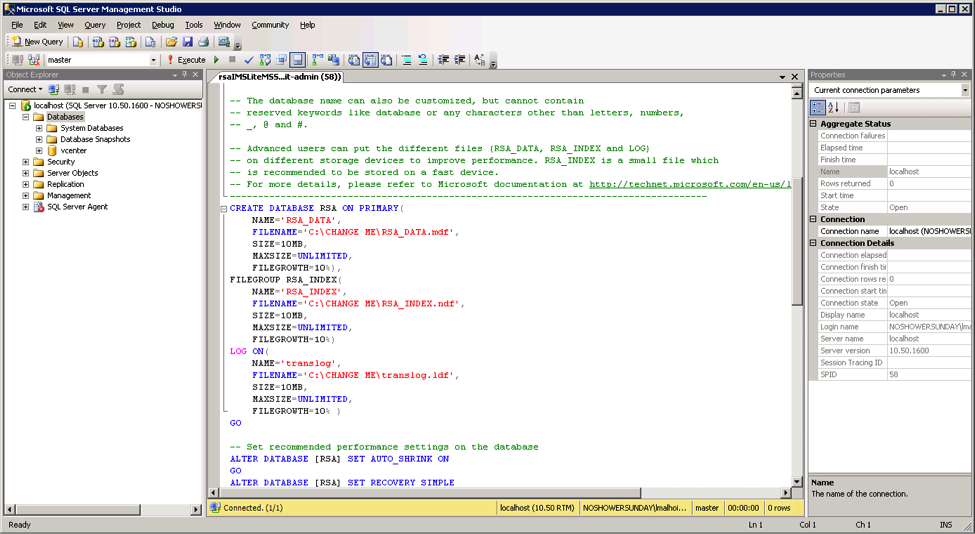Viewport: 975px width, 534px height.
Task: Click the blue Parse checkmark icon
Action: point(249,60)
